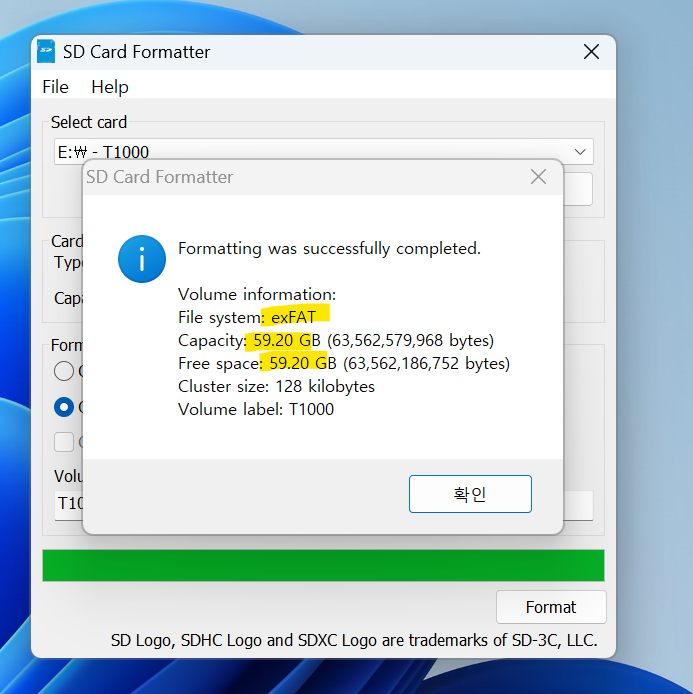Viewport: 693px width, 694px height.
Task: Close the SD Card Formatter main window
Action: point(591,52)
